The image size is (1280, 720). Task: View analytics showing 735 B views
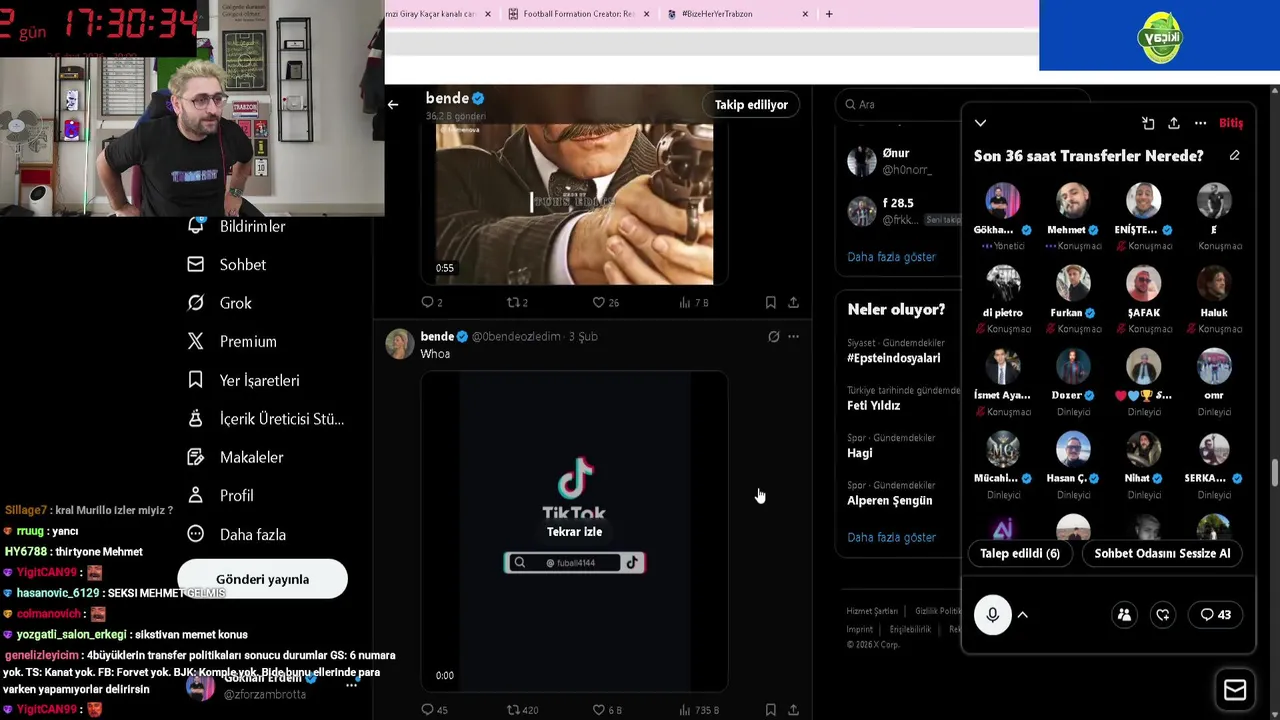699,709
